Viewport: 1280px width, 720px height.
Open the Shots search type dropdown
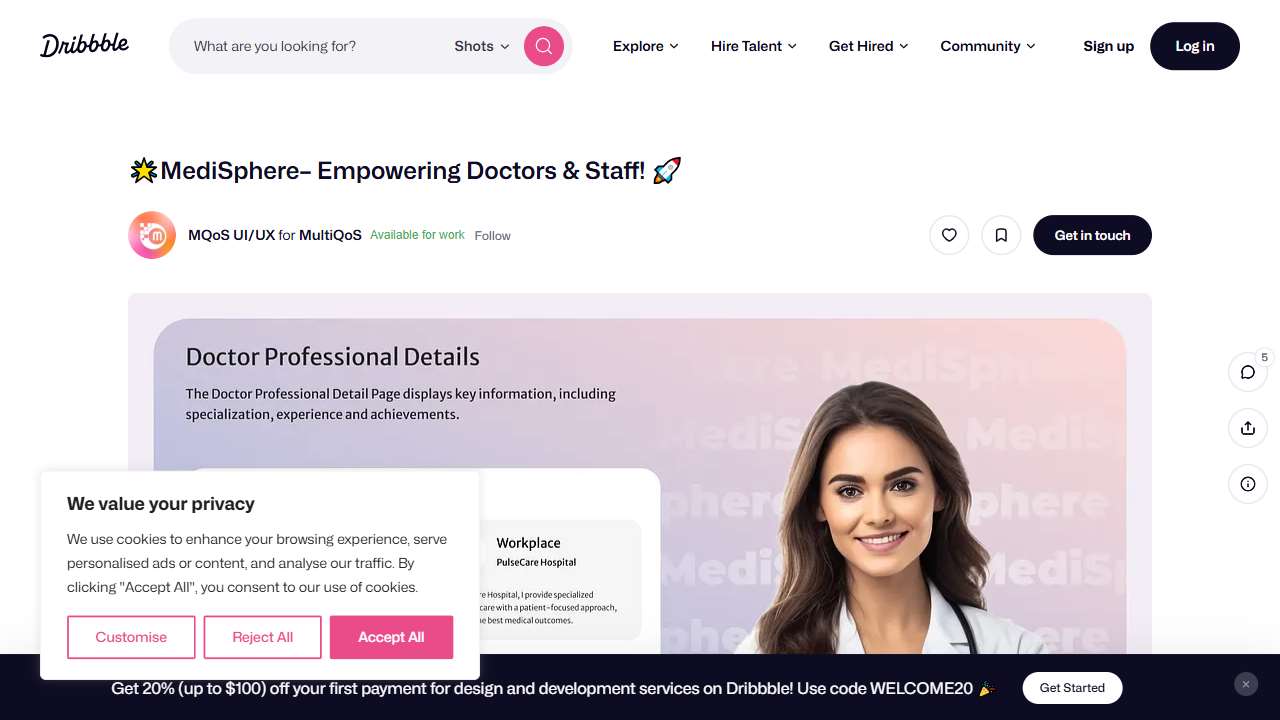482,46
